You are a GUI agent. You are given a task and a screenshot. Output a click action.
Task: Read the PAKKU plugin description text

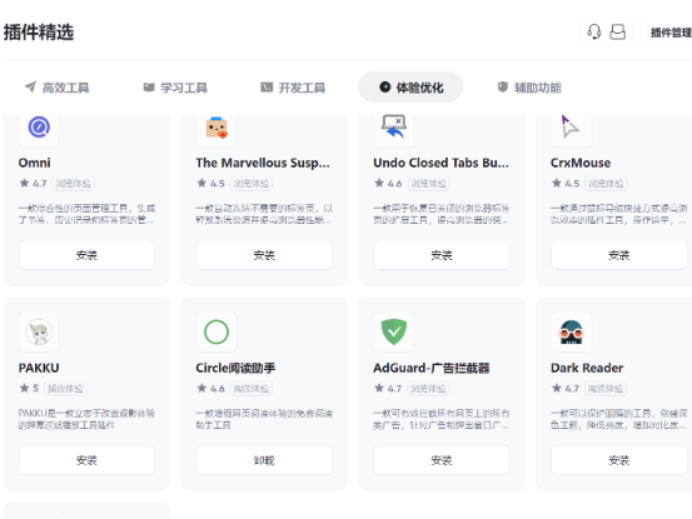click(x=86, y=419)
